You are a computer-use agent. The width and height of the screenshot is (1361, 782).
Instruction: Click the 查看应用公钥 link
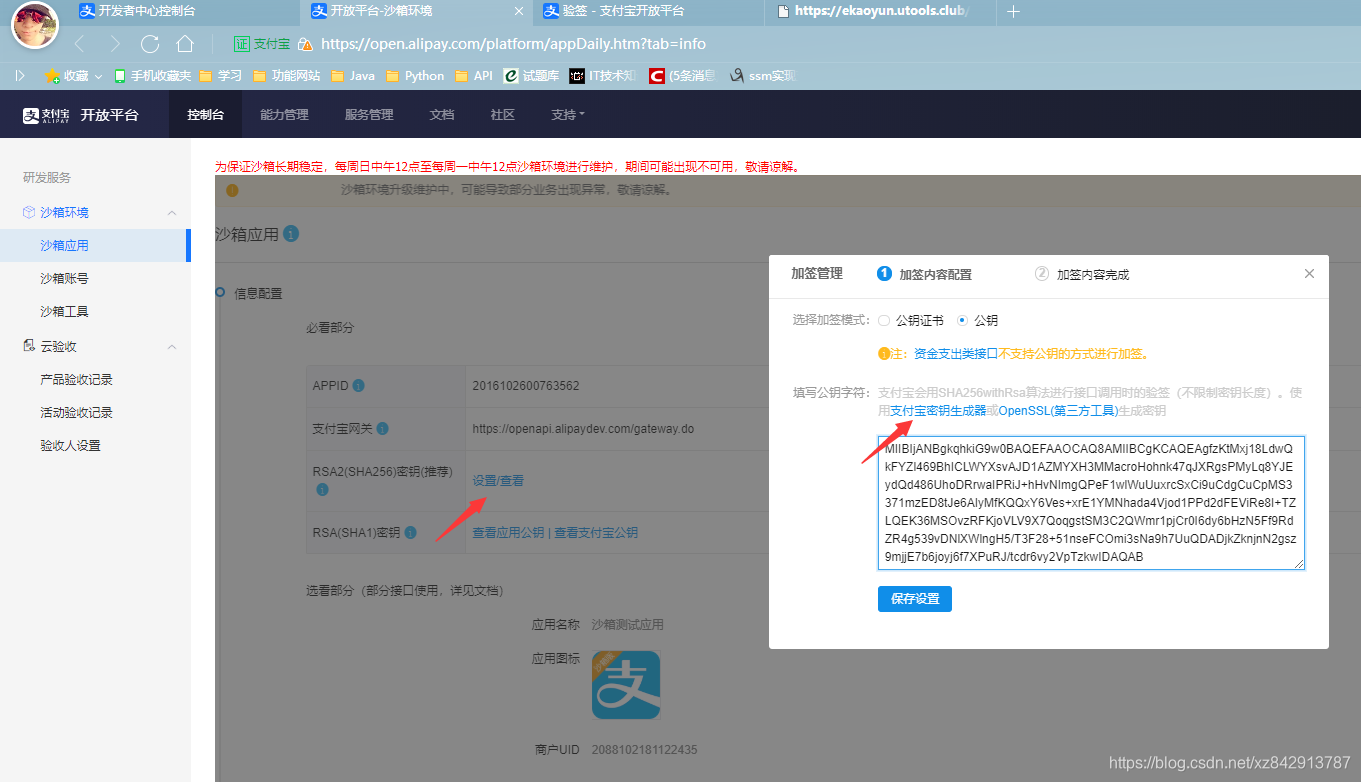508,533
